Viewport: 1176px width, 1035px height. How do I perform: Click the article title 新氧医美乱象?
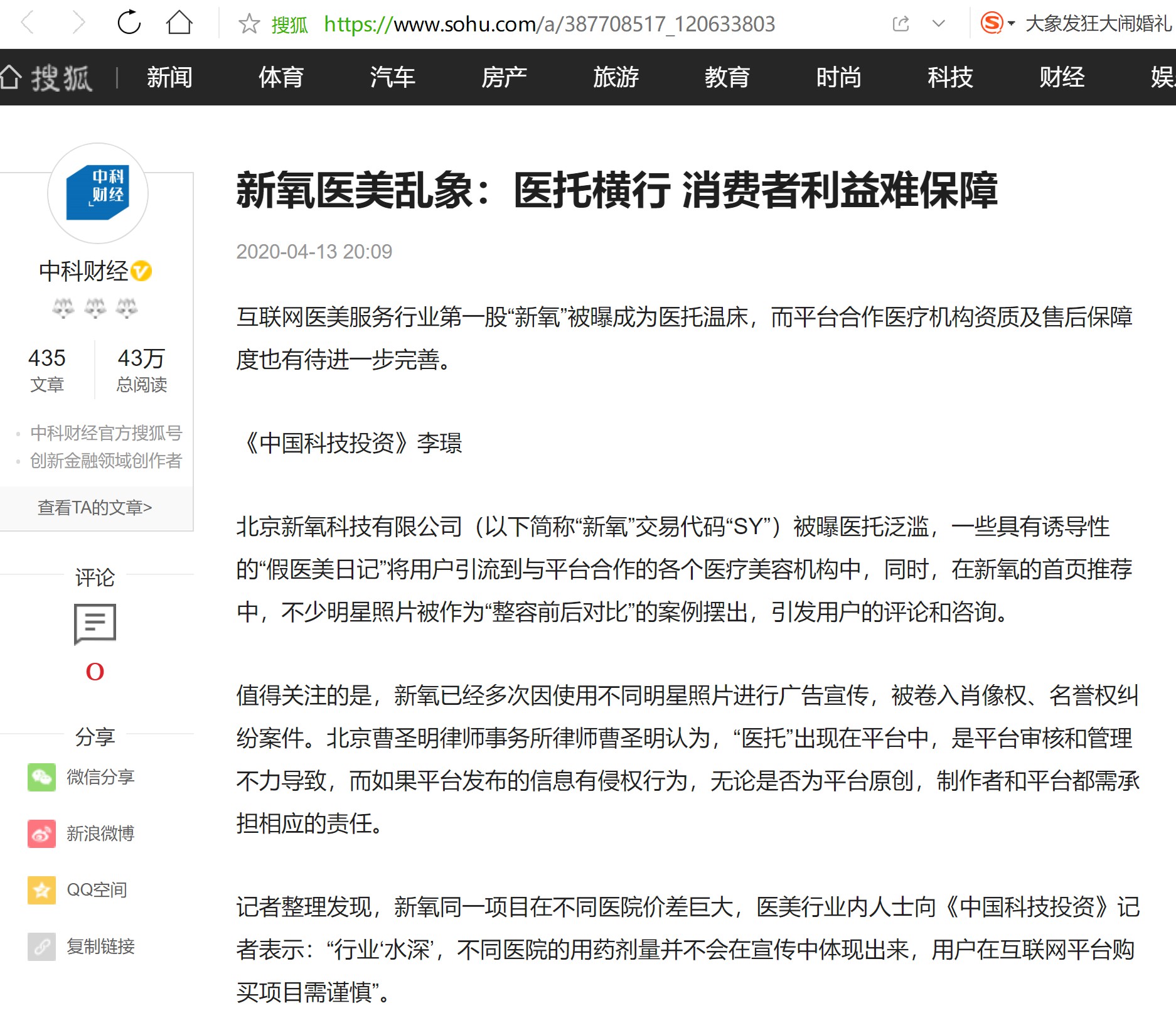tap(616, 190)
